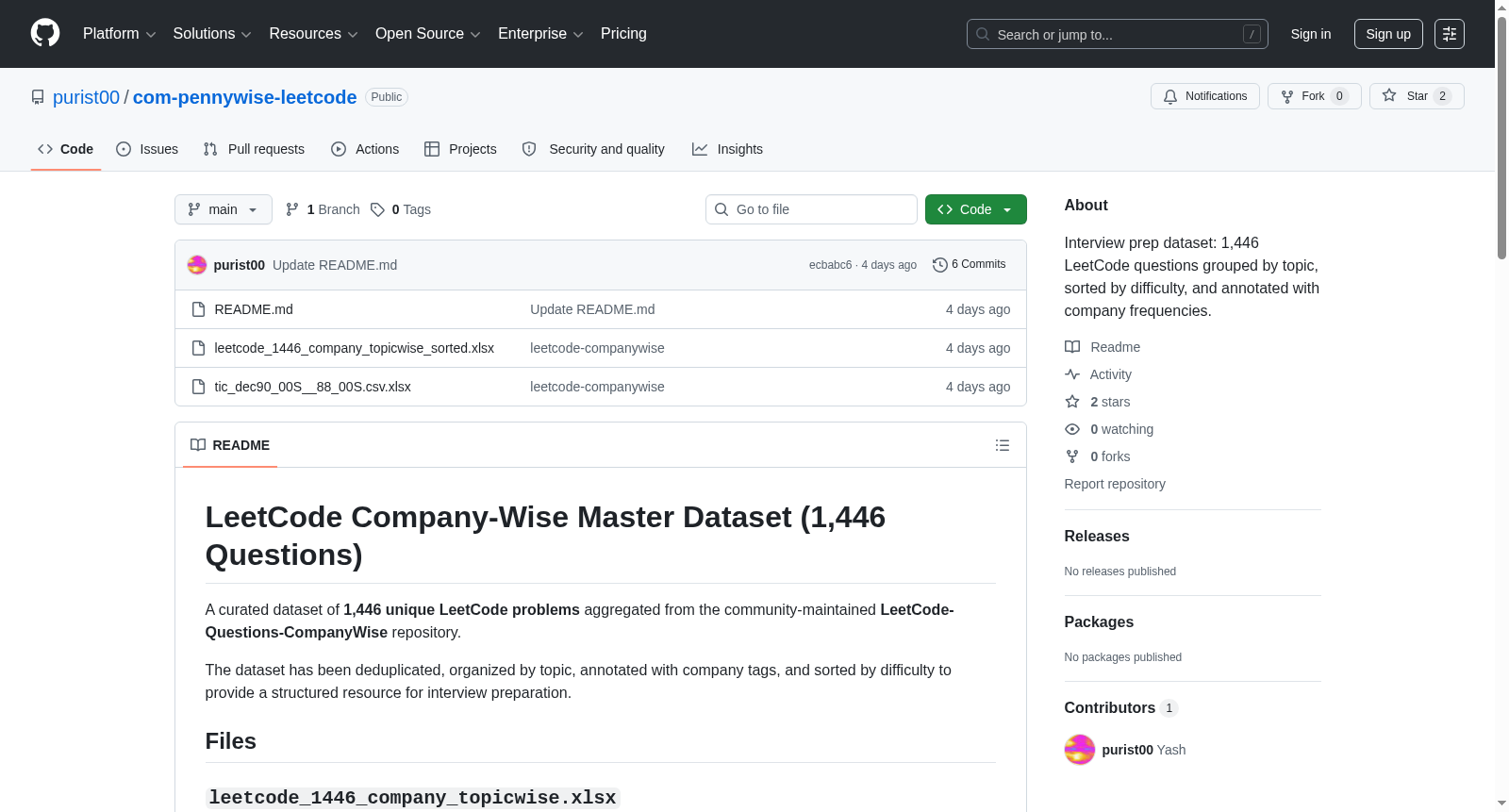Open README.md file
1509x812 pixels.
[x=254, y=309]
